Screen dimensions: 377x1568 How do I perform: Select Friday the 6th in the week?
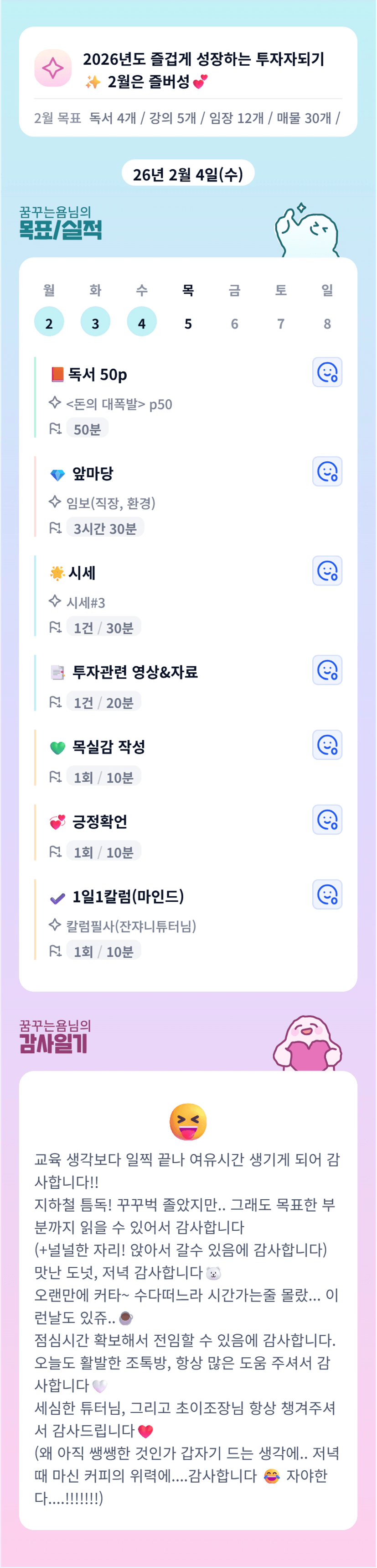coord(234,323)
